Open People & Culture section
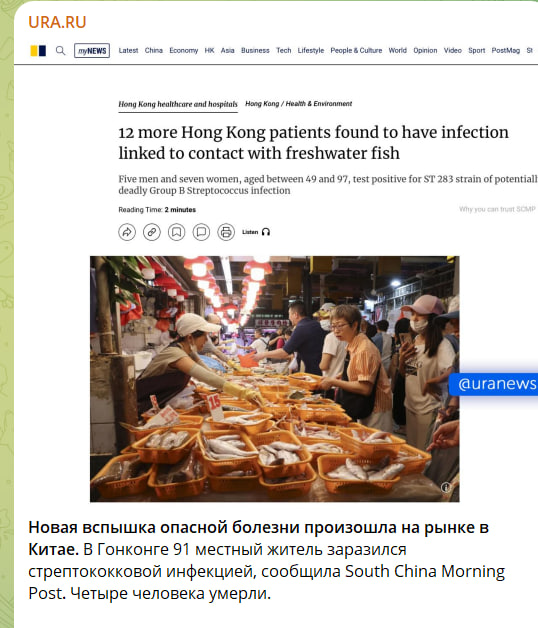This screenshot has width=538, height=628. (x=356, y=50)
